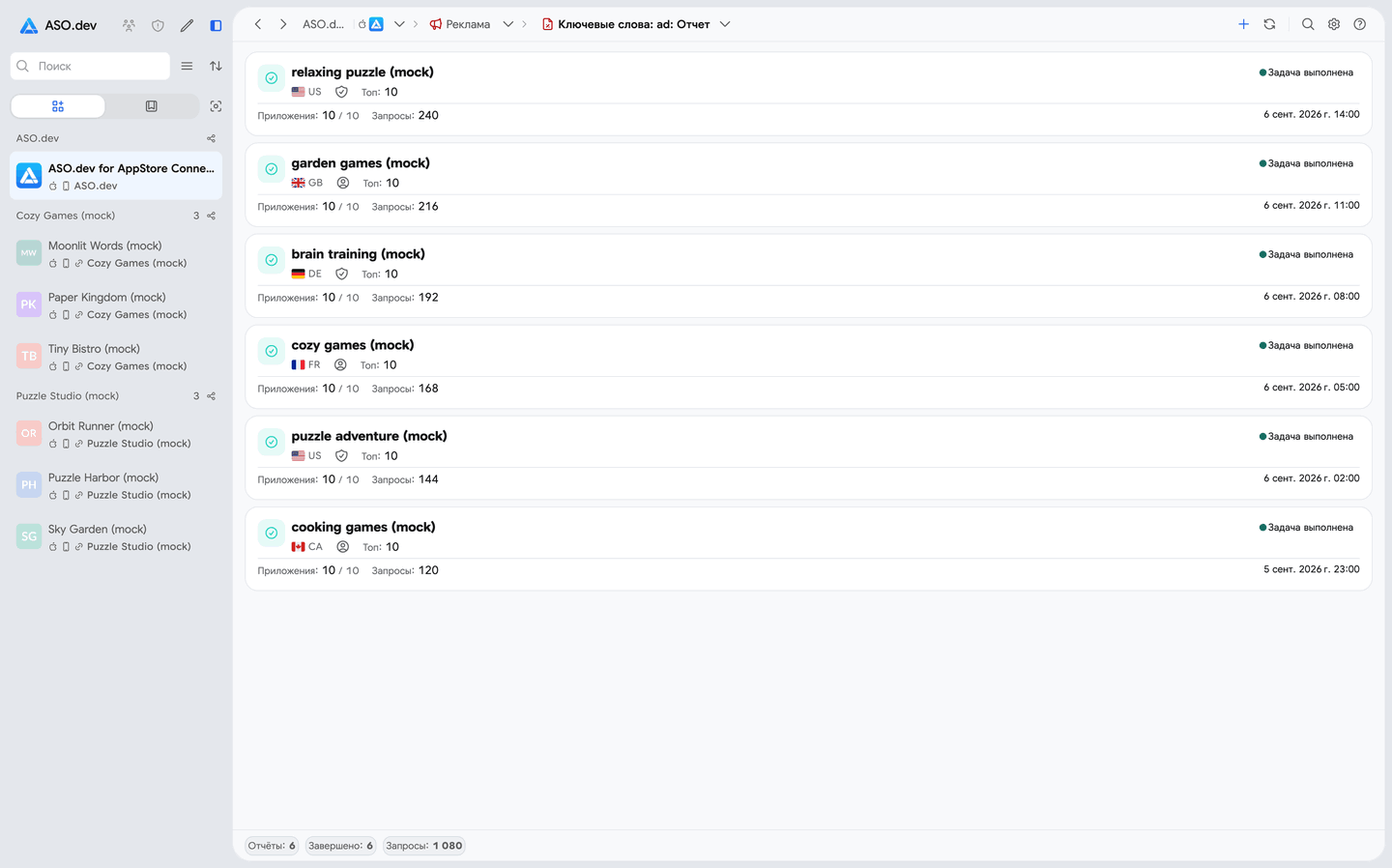Click the pencil edit icon in sidebar header
Viewport: 1392px width, 868px height.
click(187, 26)
